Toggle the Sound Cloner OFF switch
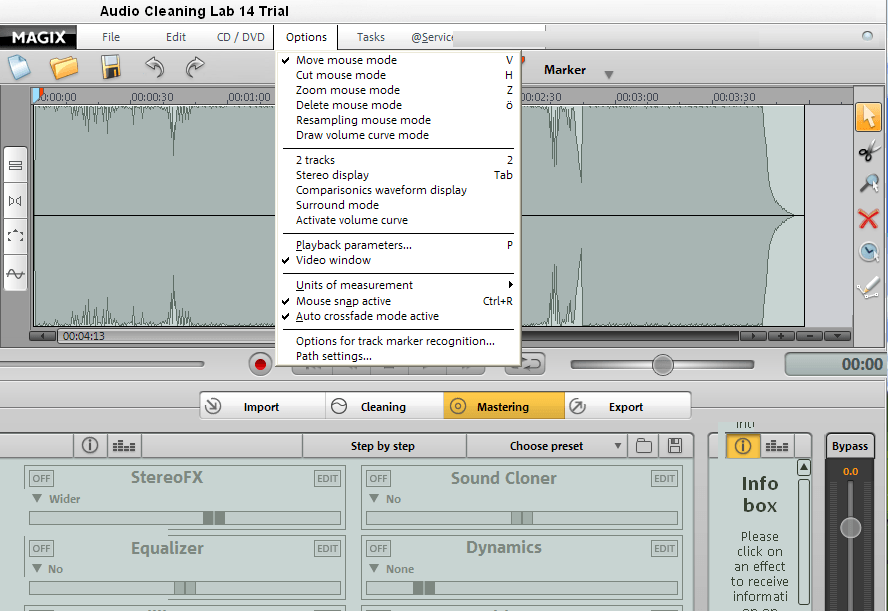 click(x=377, y=478)
